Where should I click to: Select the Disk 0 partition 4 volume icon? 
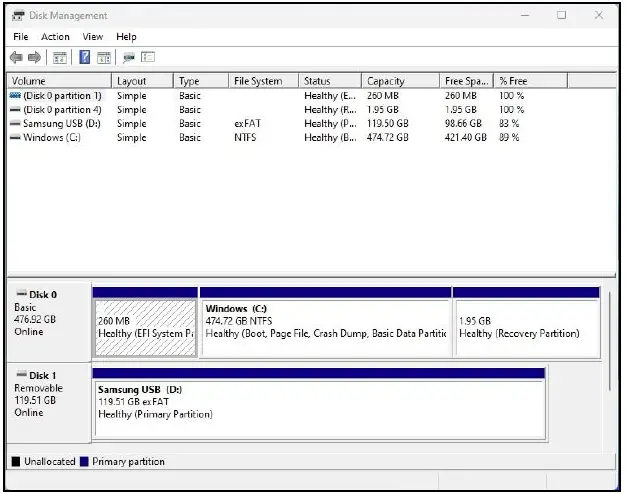(x=15, y=110)
